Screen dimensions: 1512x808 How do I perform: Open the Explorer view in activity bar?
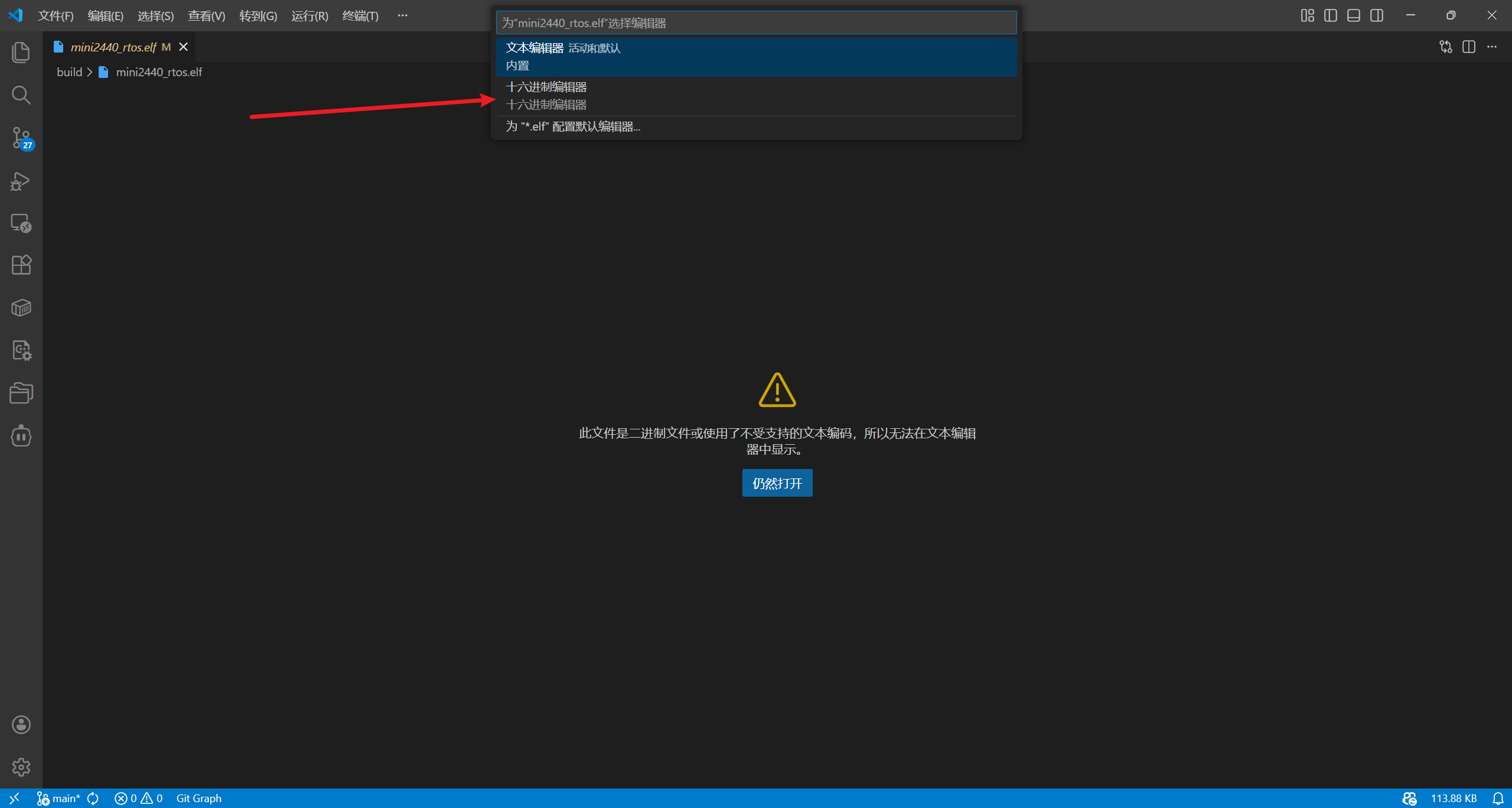click(21, 52)
